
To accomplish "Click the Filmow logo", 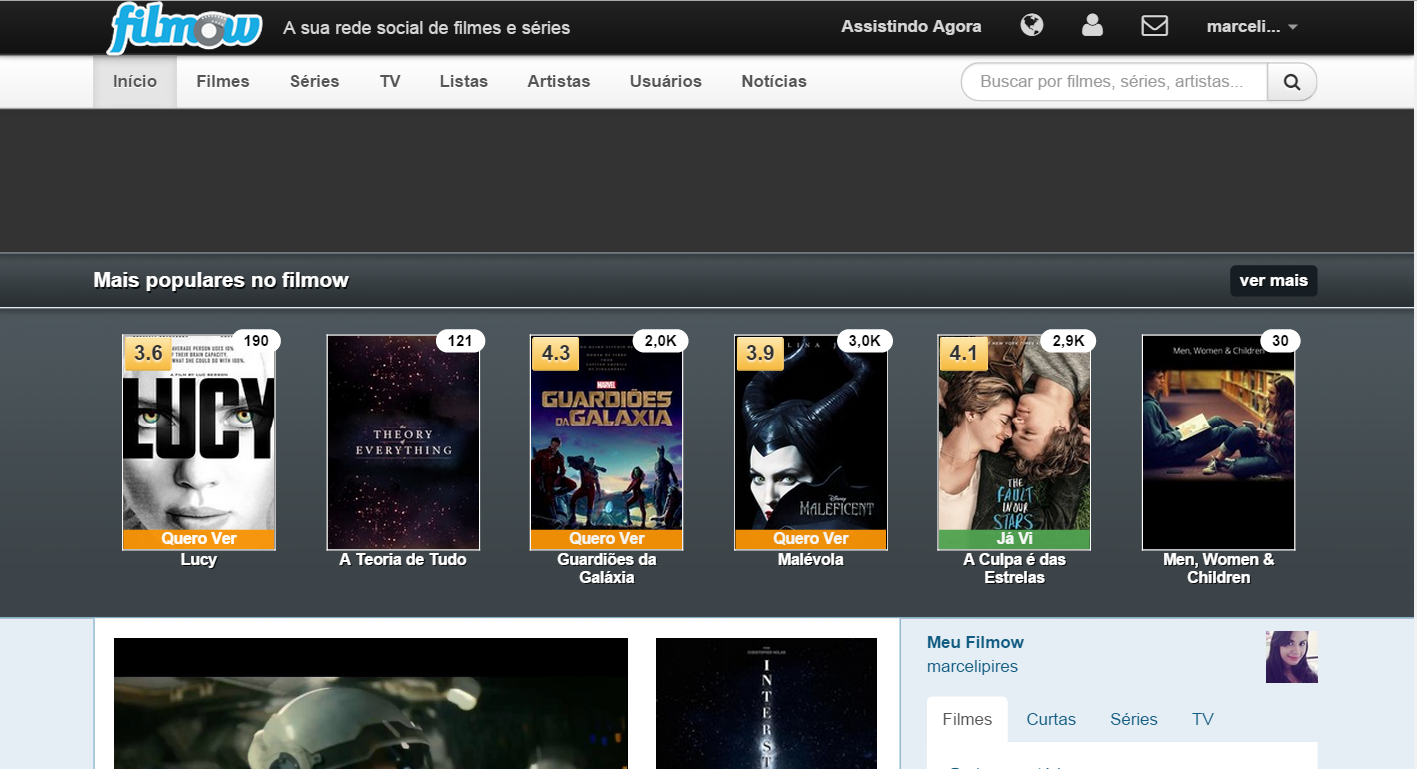I will click(185, 28).
